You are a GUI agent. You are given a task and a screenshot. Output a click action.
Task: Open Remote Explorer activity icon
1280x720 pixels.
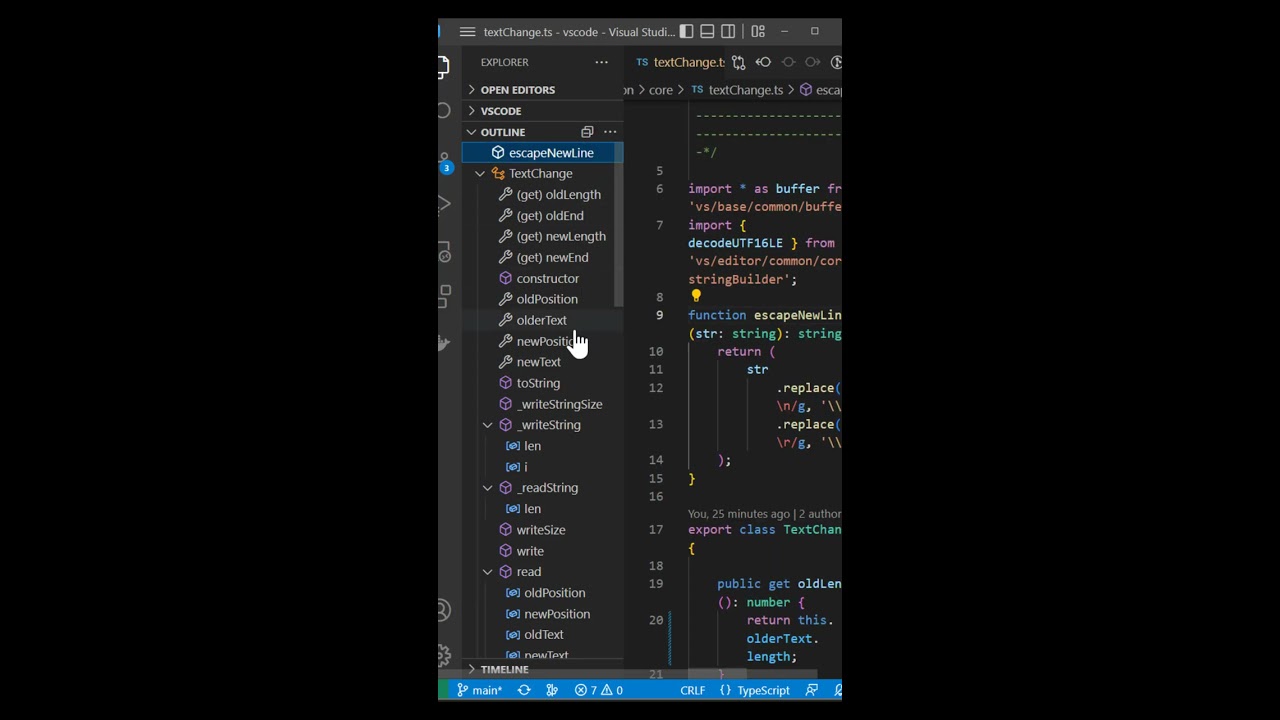point(445,251)
